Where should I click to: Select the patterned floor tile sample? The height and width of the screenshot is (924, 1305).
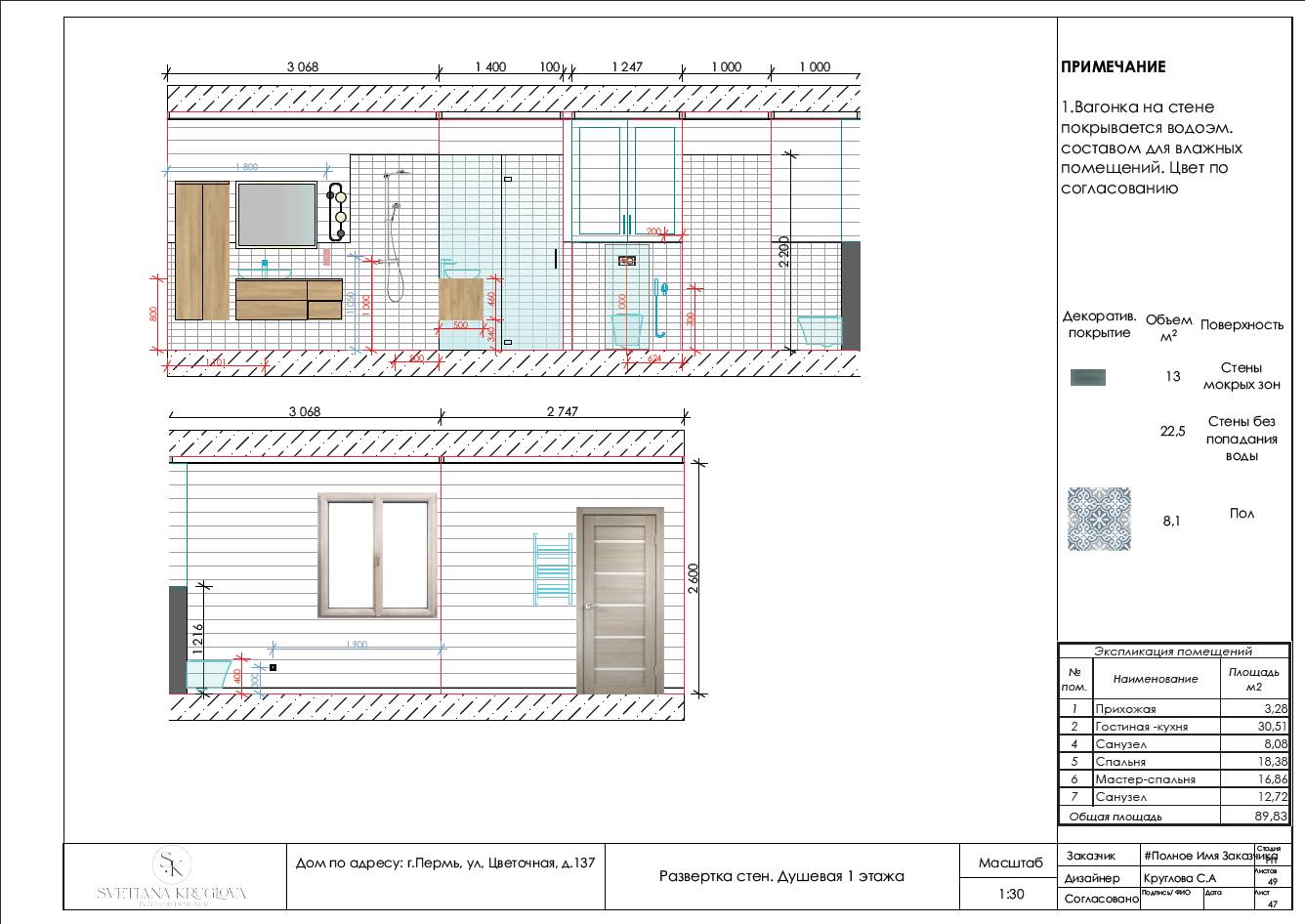1099,520
